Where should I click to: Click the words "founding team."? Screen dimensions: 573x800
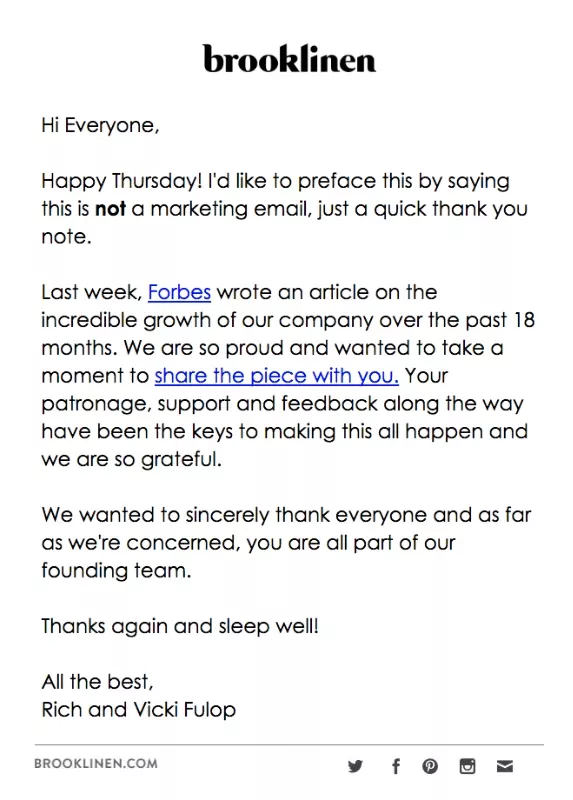[116, 570]
